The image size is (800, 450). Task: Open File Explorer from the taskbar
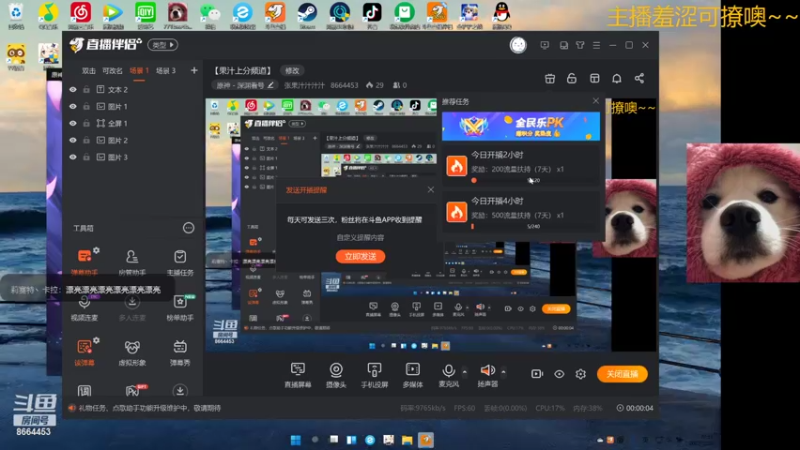(x=407, y=440)
